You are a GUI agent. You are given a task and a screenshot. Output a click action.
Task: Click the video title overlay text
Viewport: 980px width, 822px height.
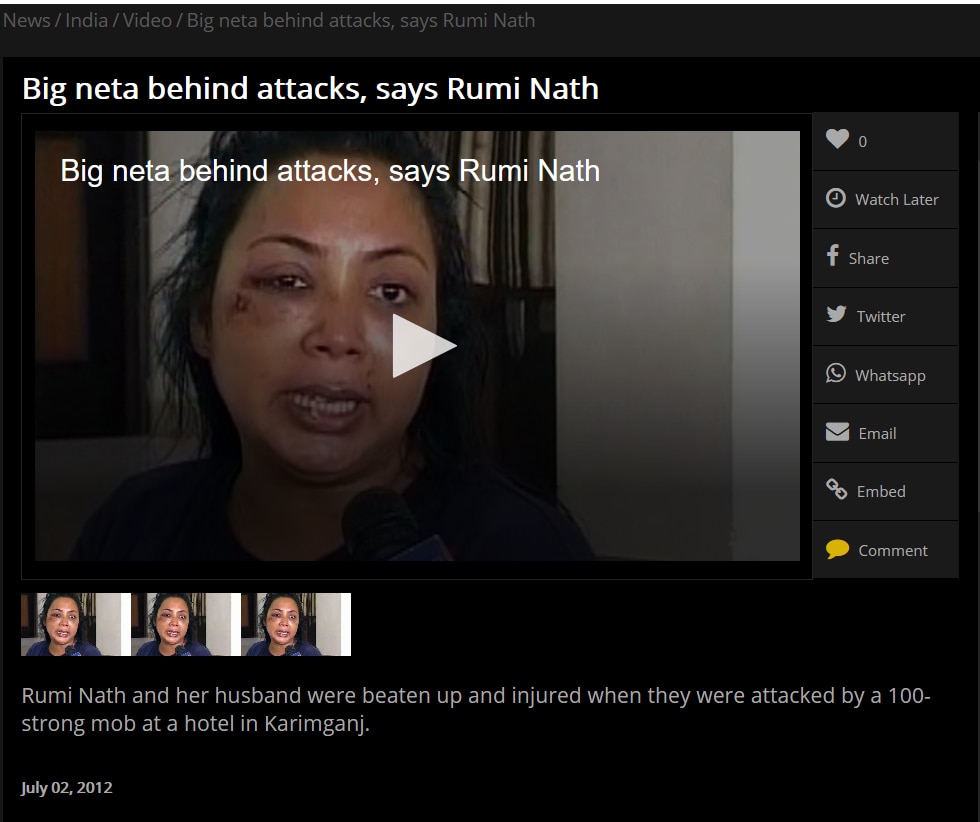(330, 171)
